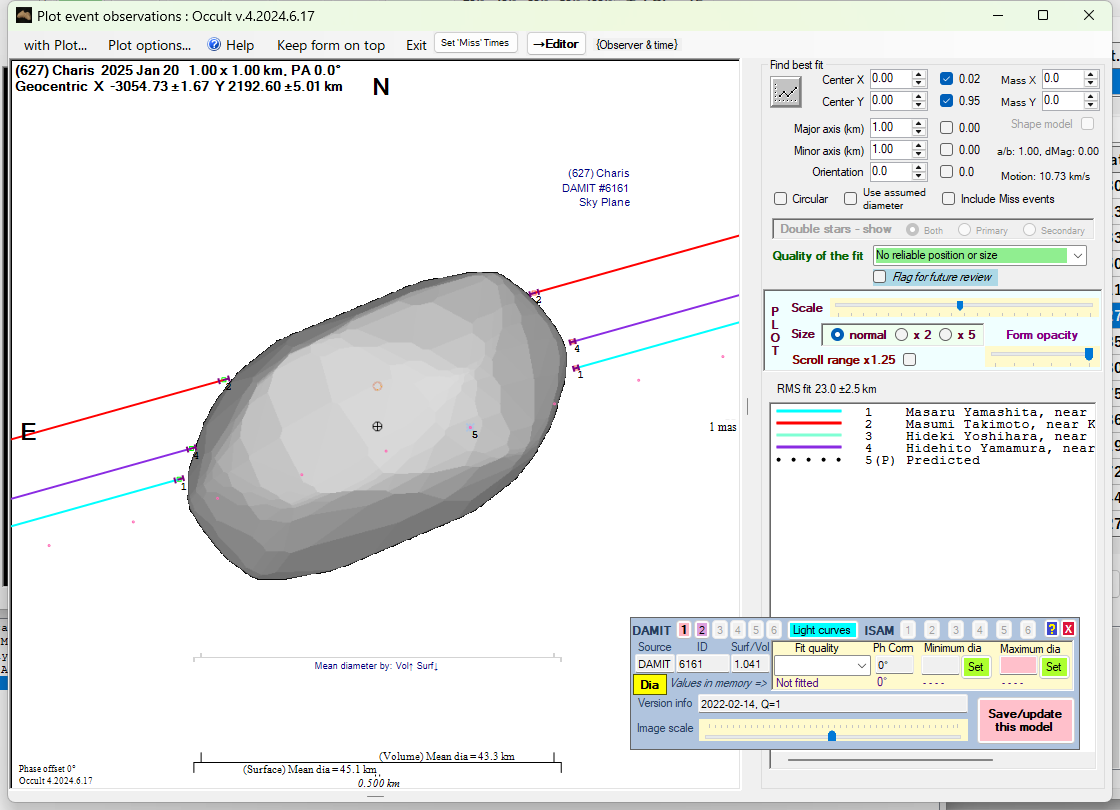Open the Plot options... menu
The height and width of the screenshot is (810, 1120).
[149, 45]
